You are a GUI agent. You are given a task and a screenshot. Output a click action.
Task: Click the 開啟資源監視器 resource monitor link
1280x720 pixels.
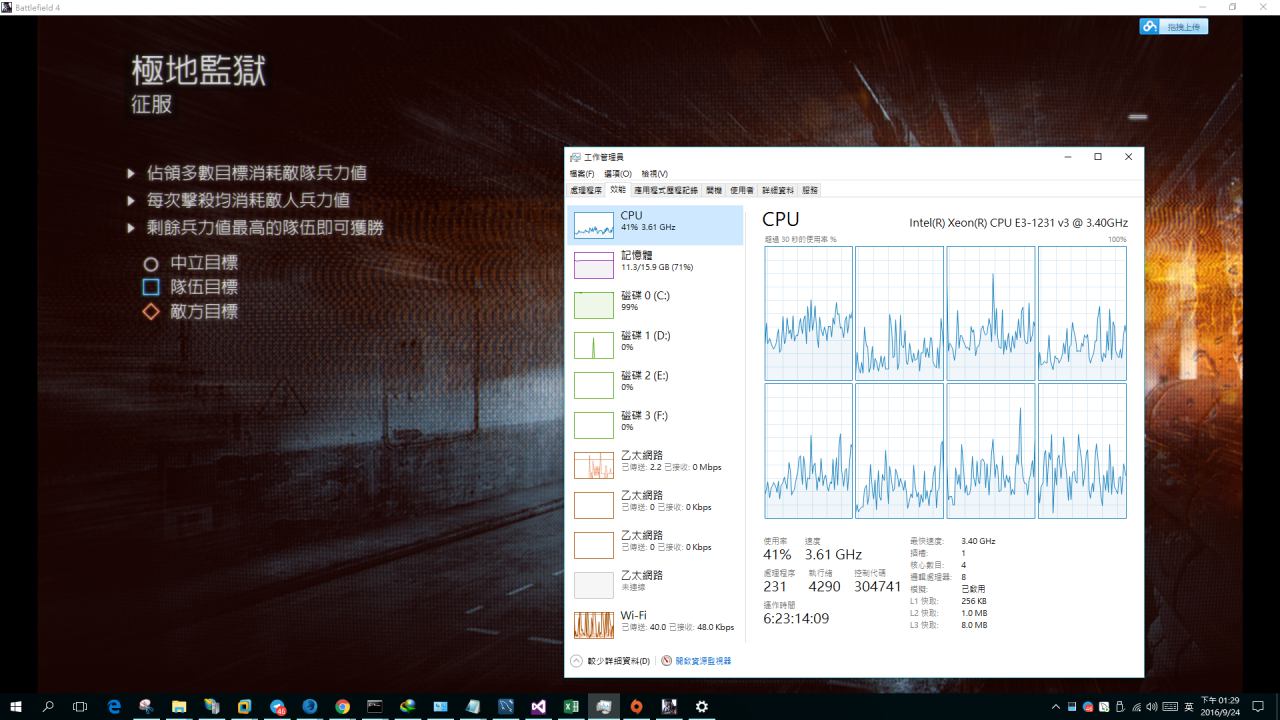coord(702,661)
